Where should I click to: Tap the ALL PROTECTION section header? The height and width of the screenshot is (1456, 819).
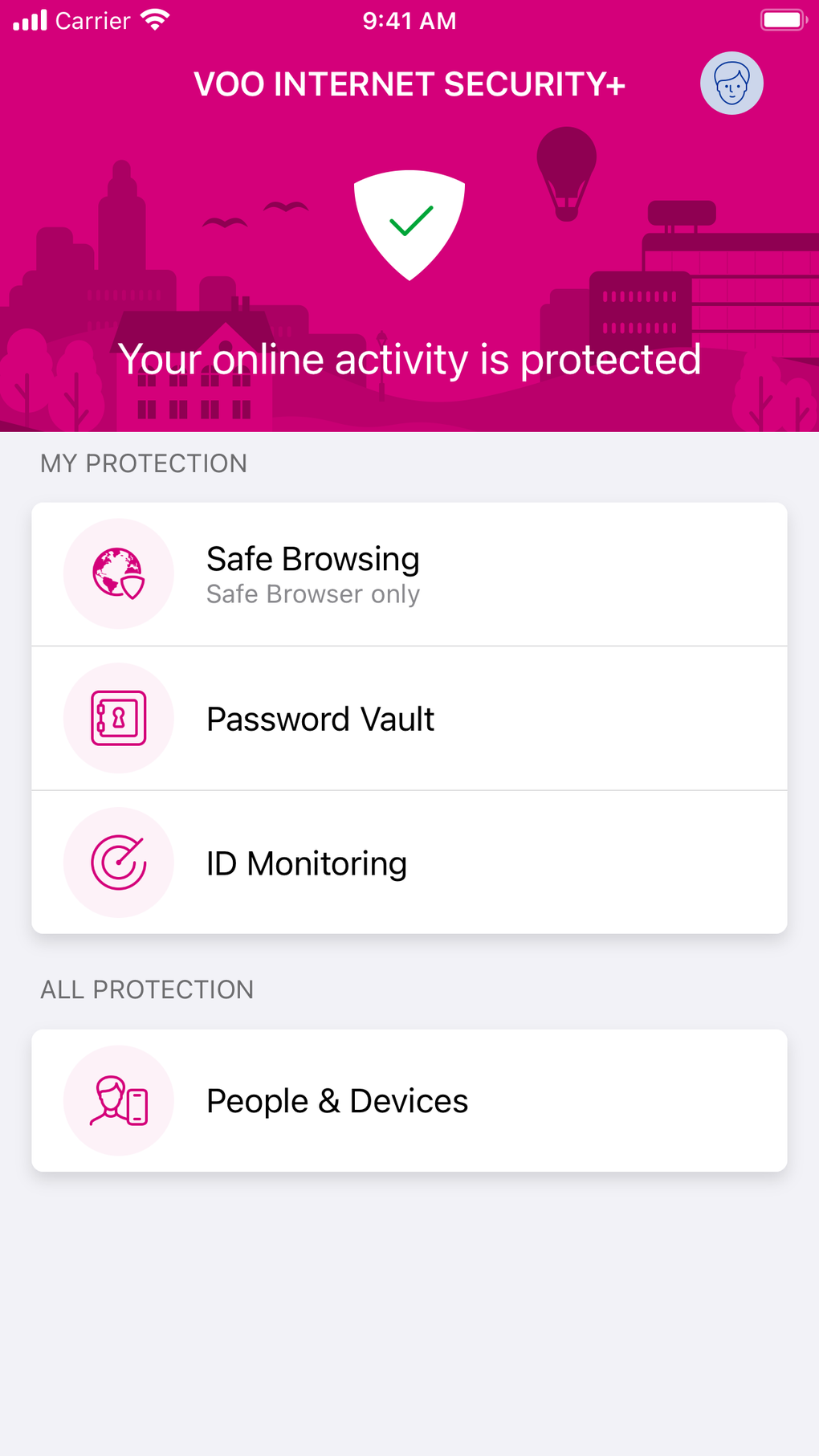147,989
